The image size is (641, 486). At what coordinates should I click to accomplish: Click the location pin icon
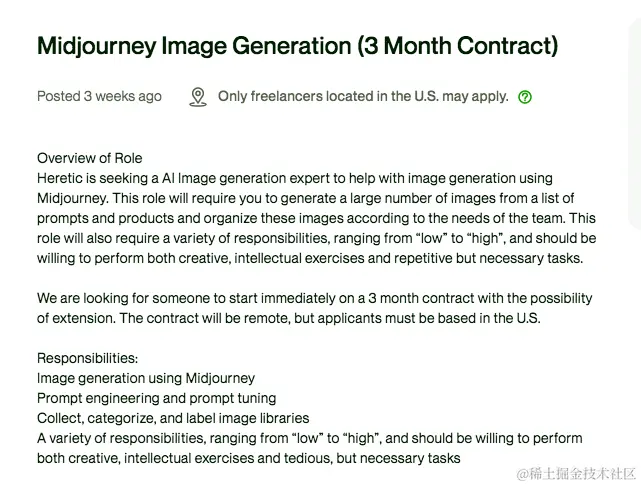(198, 97)
